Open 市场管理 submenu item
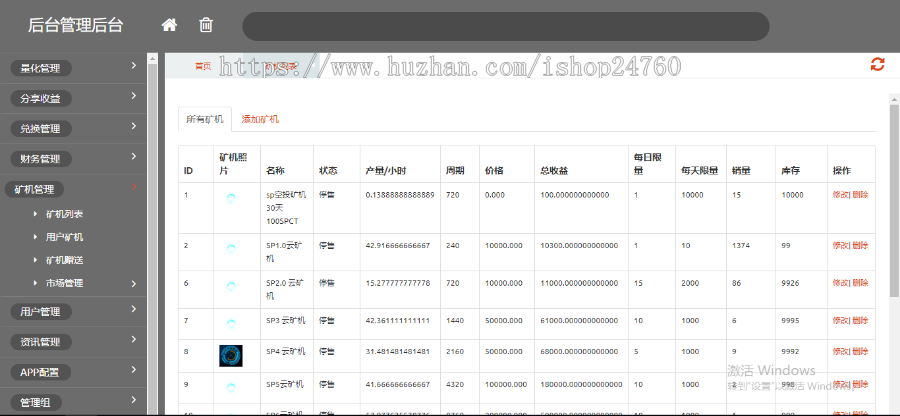This screenshot has width=900, height=416. point(64,283)
